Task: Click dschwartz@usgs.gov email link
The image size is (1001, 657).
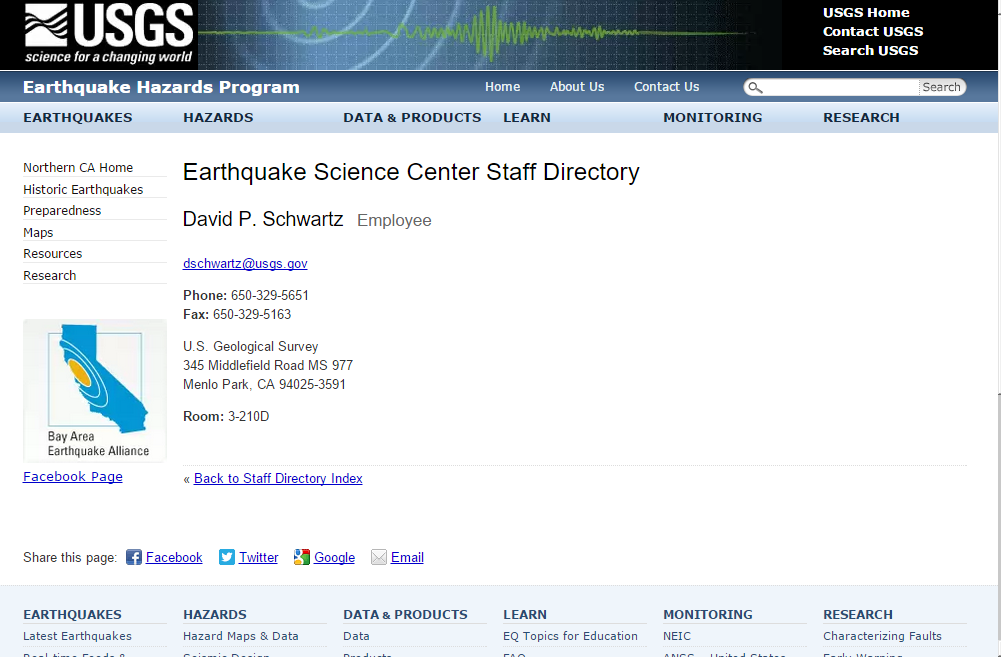Action: 245,264
